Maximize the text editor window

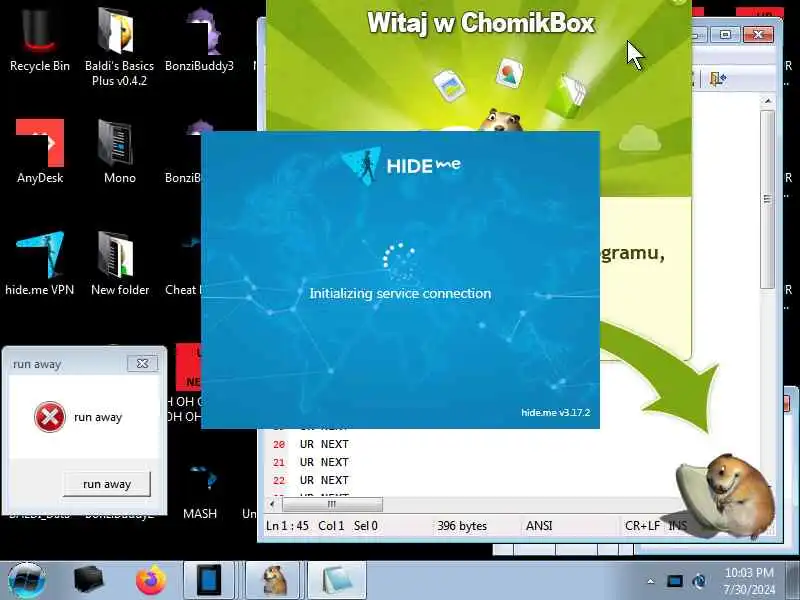[x=726, y=35]
